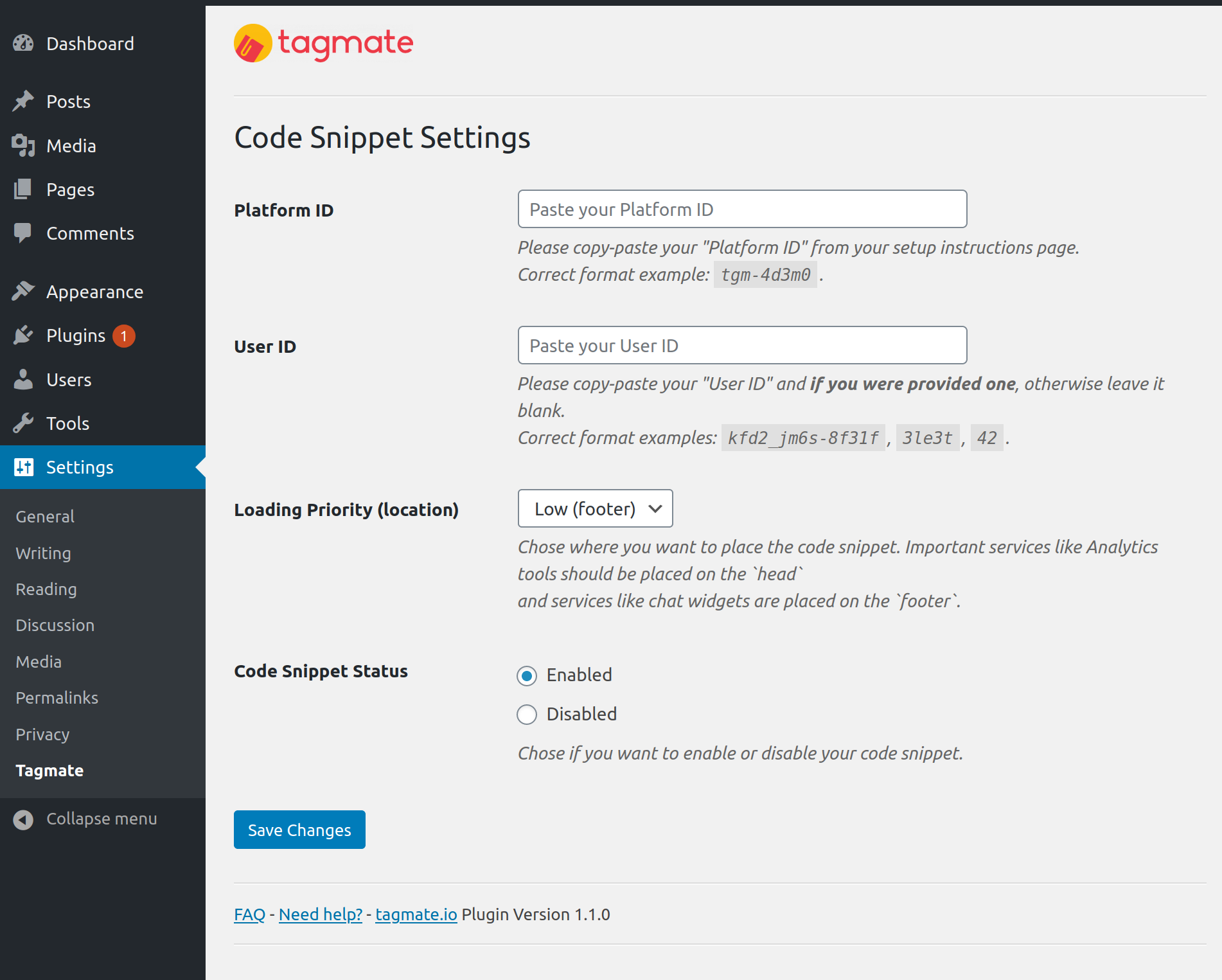Click the tgm-4d3m0 example code

coord(765,274)
